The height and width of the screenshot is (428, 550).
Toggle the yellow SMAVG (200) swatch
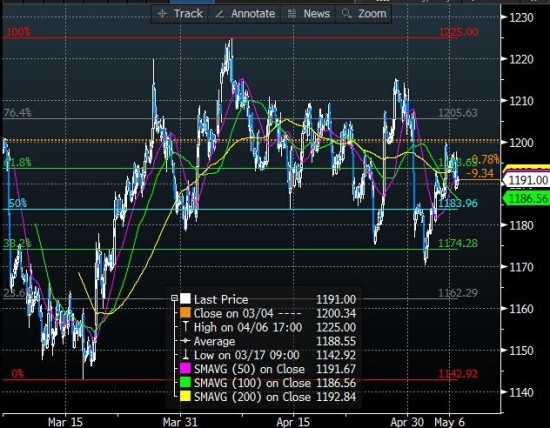point(185,396)
